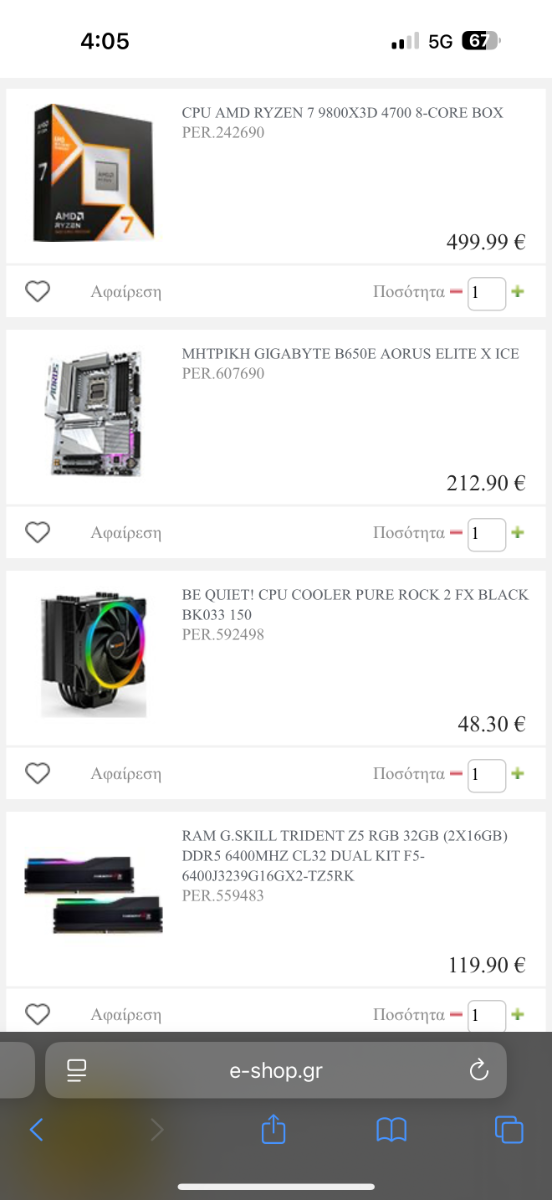
Task: Focus quantity field for Gigabyte motherboard
Action: click(x=487, y=533)
